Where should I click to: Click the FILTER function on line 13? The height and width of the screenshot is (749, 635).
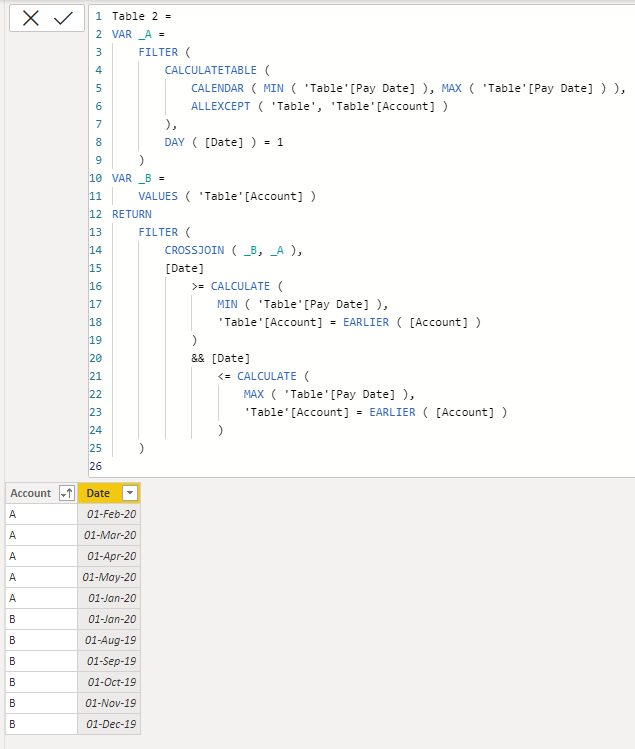pyautogui.click(x=158, y=232)
